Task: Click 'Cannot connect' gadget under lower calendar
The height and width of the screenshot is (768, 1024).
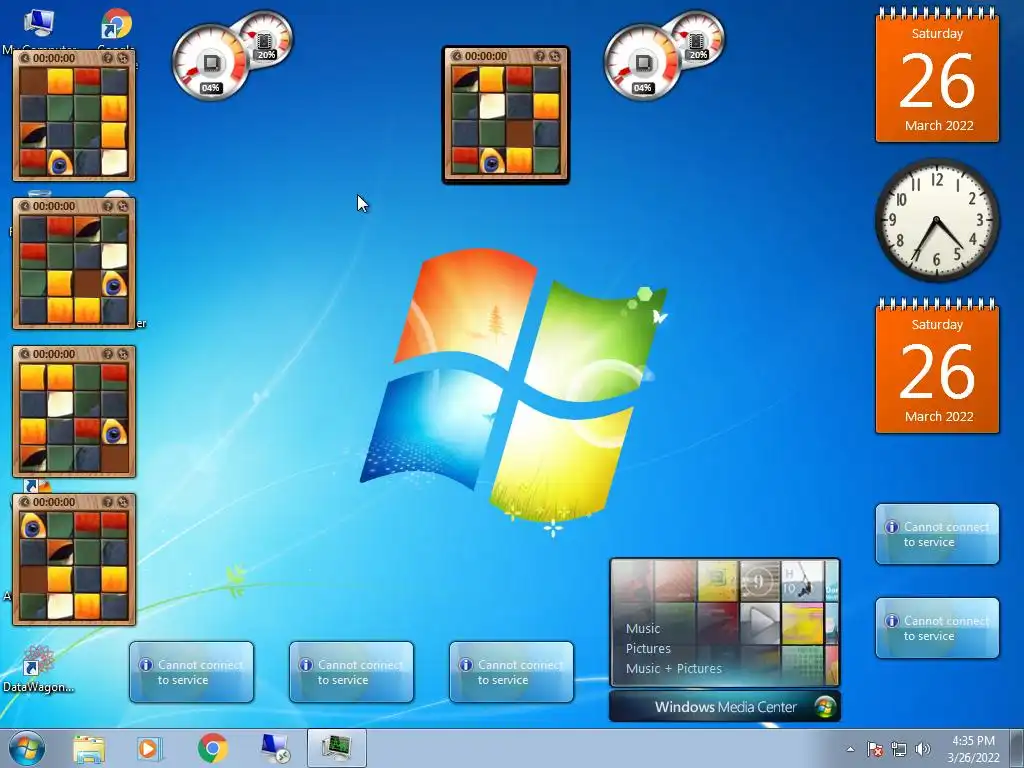Action: [x=937, y=534]
